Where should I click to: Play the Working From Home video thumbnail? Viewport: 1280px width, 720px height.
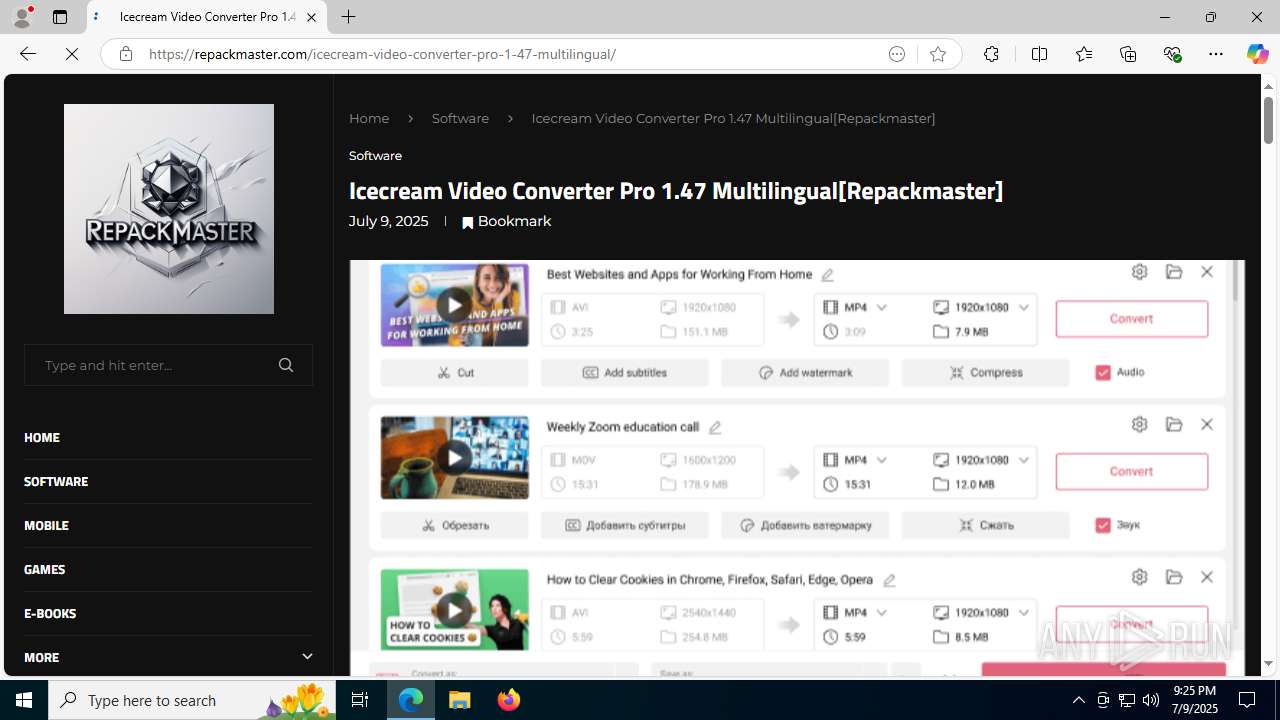(454, 305)
